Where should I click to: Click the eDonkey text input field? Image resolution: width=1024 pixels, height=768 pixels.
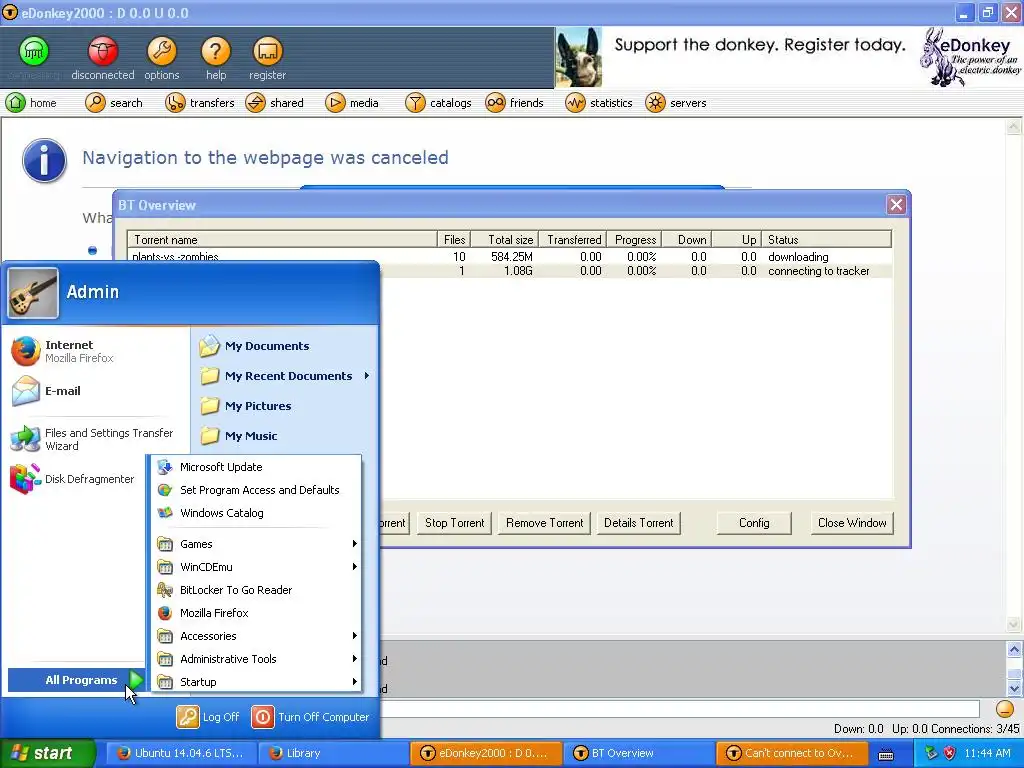680,709
